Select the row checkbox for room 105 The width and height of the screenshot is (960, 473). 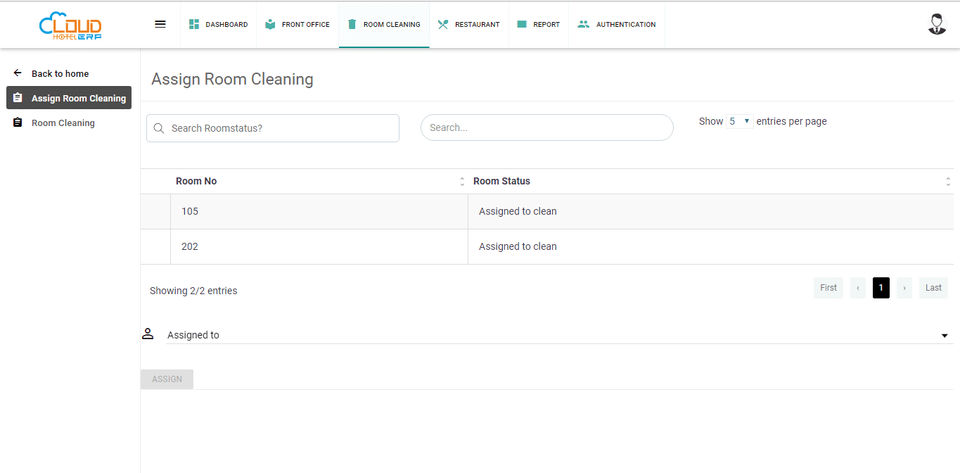[x=156, y=212]
